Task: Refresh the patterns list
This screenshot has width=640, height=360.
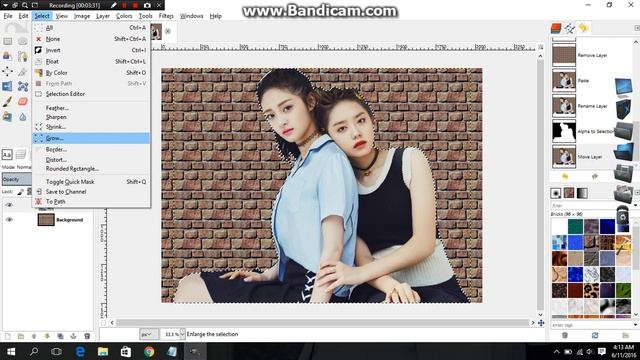Action: point(595,336)
